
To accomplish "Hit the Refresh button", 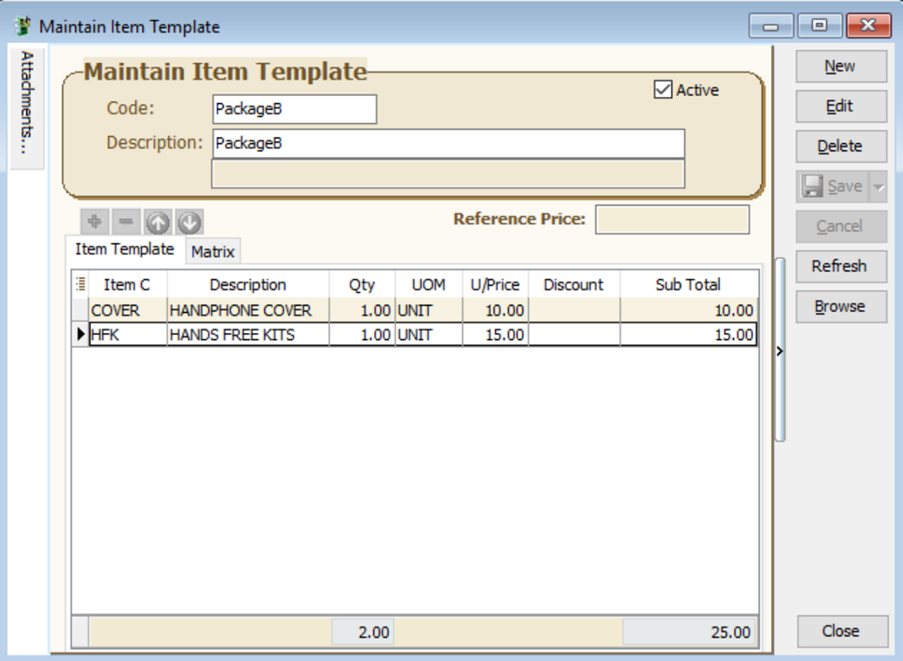I will (840, 266).
